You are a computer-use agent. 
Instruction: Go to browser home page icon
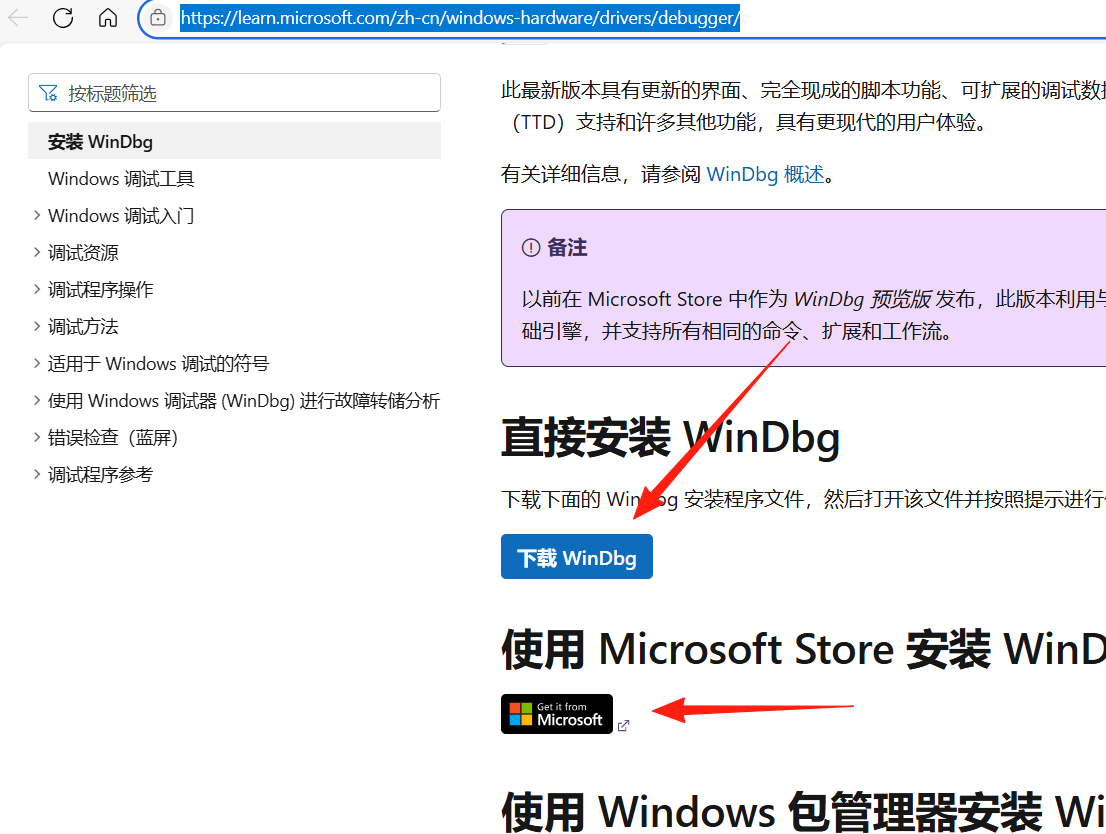(x=108, y=18)
